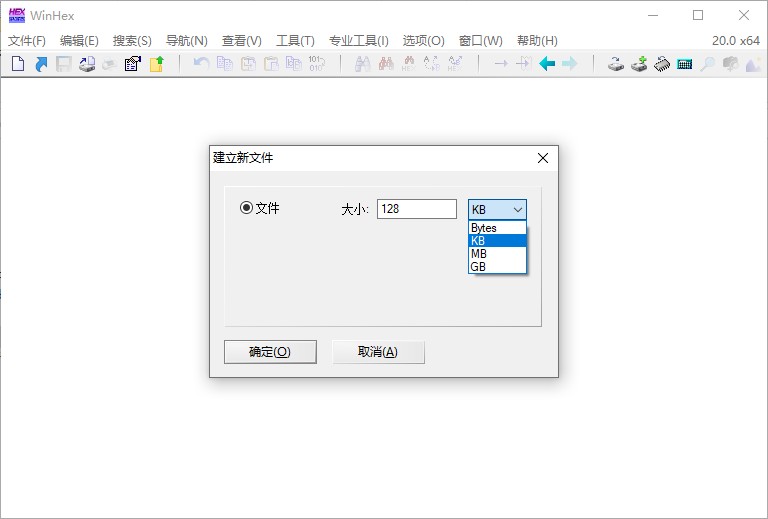This screenshot has height=519, width=768.
Task: Click the 取消(A) cancel button
Action: (378, 352)
